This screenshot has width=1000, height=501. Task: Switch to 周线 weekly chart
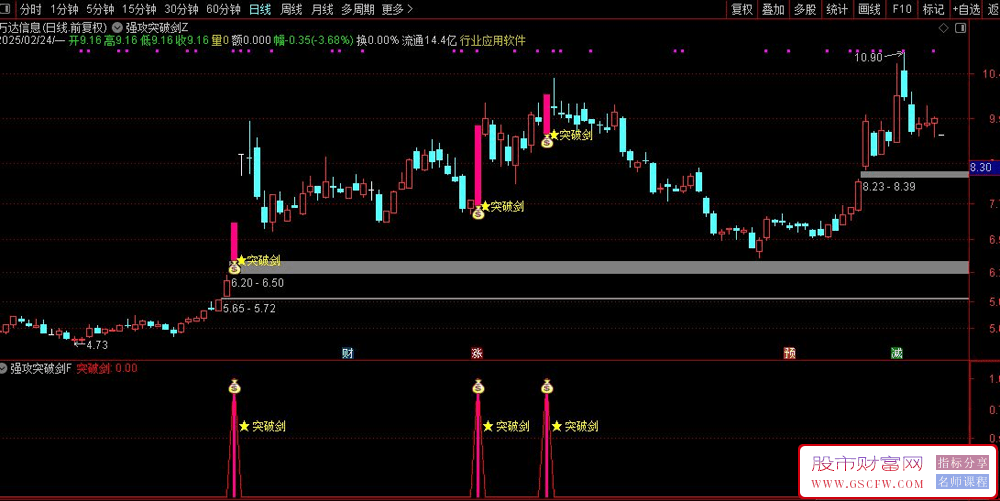point(291,9)
